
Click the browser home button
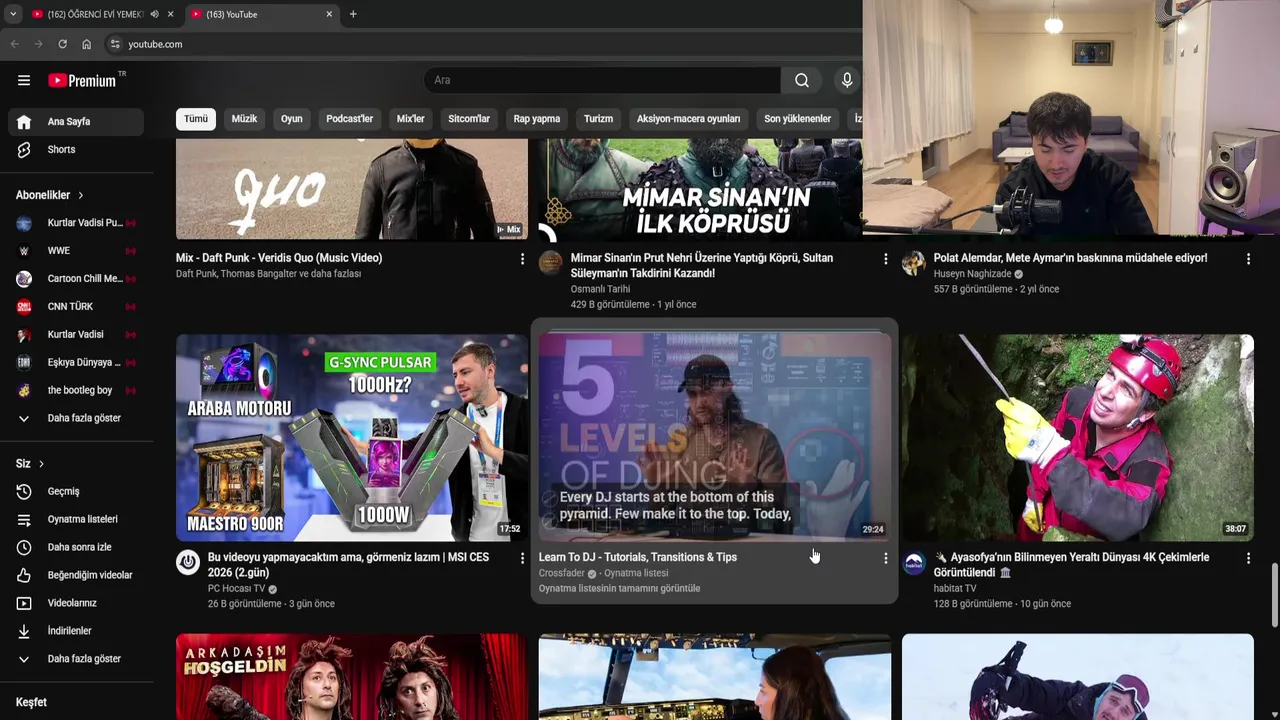pyautogui.click(x=87, y=44)
